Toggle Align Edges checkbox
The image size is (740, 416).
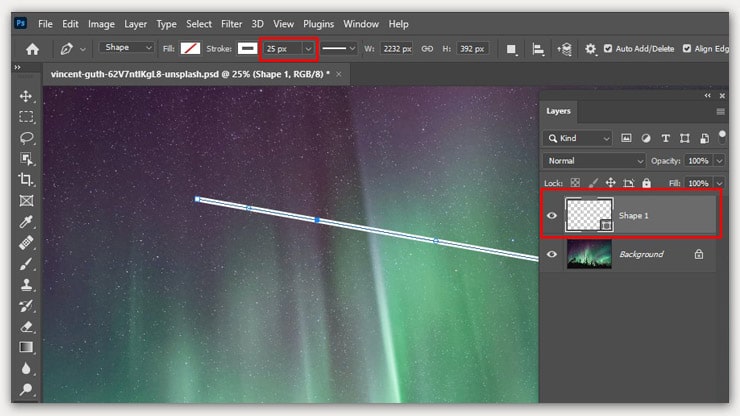pyautogui.click(x=687, y=49)
